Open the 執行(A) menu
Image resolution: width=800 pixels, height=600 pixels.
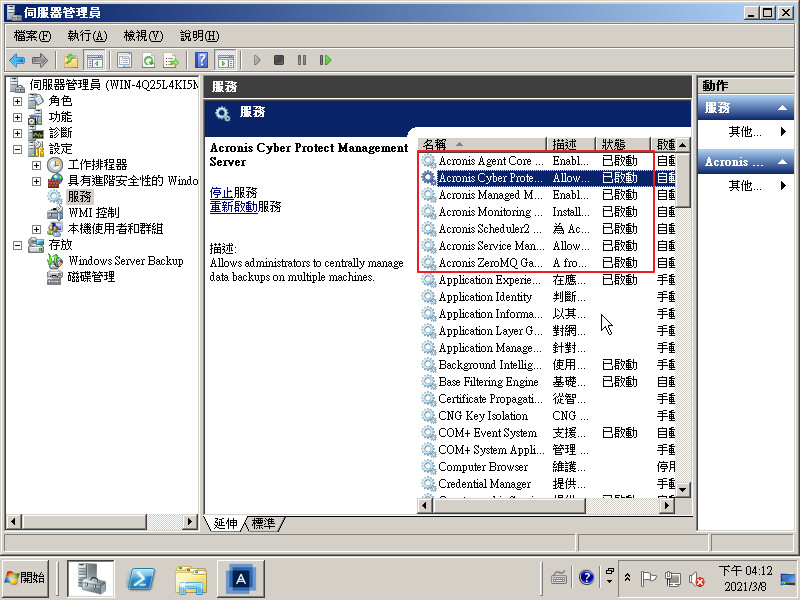point(87,36)
